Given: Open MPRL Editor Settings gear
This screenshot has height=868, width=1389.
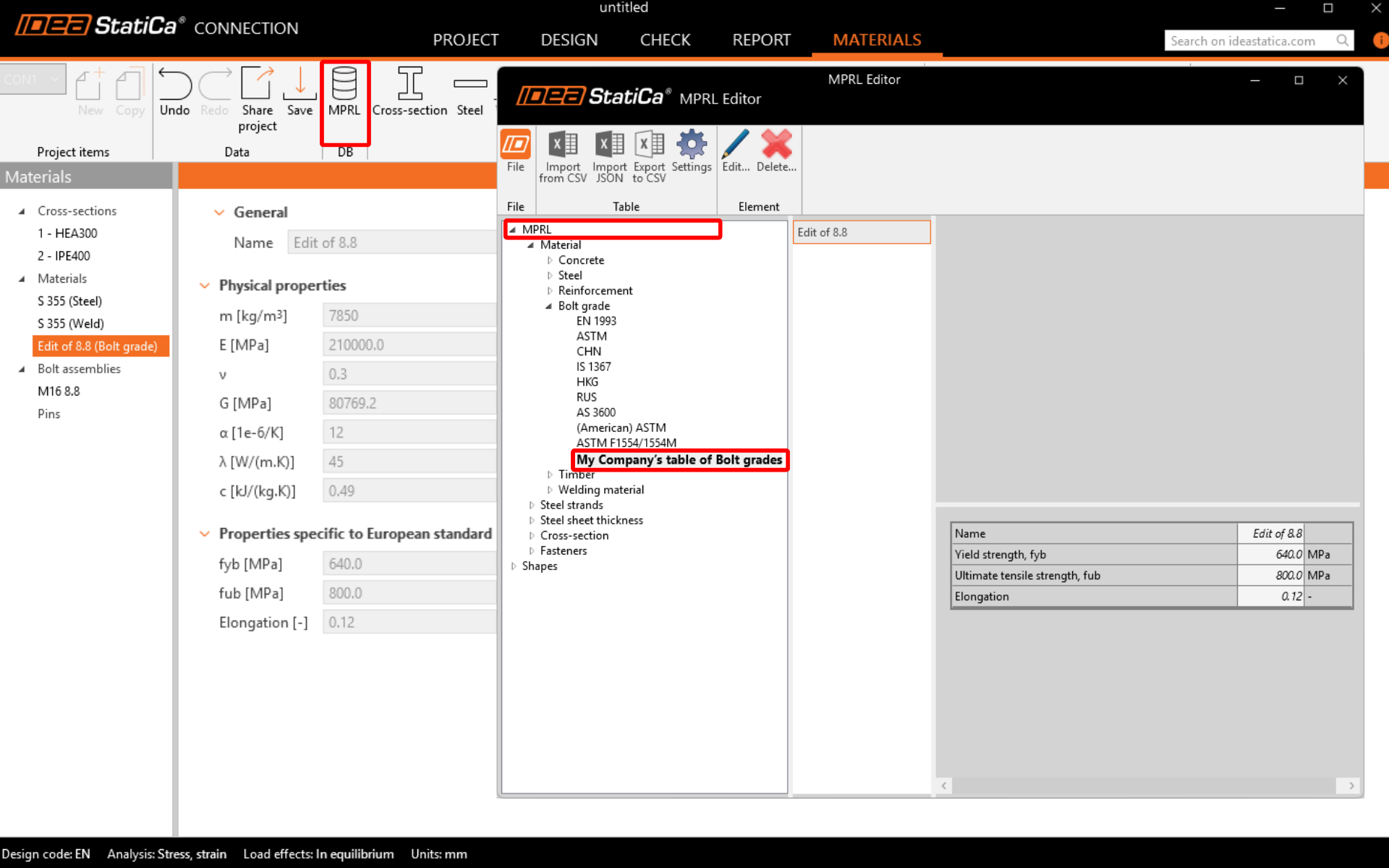Looking at the screenshot, I should 692,144.
